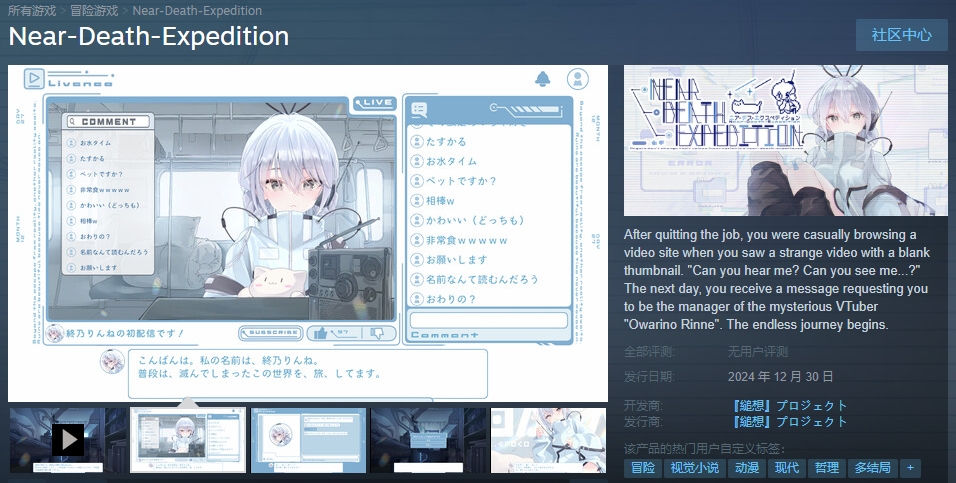Click the 无用户评测 review text
This screenshot has width=956, height=483.
point(758,351)
